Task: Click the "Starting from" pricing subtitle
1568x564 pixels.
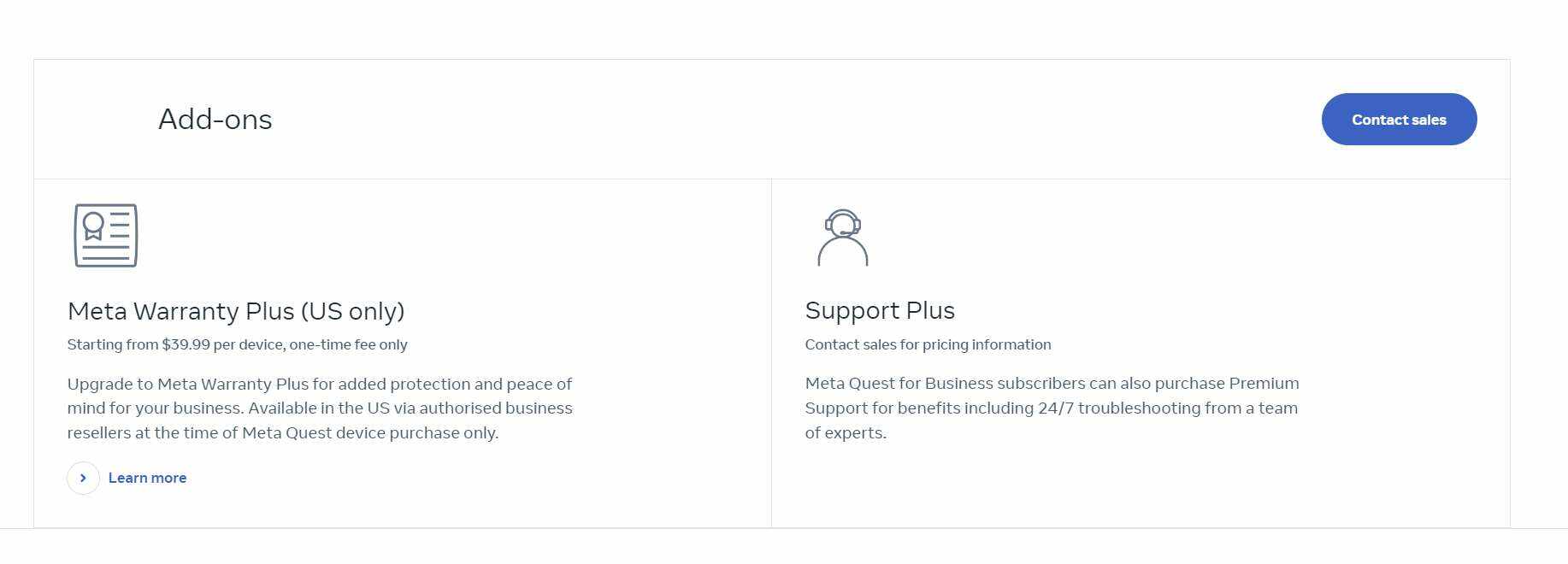Action: pyautogui.click(x=237, y=345)
